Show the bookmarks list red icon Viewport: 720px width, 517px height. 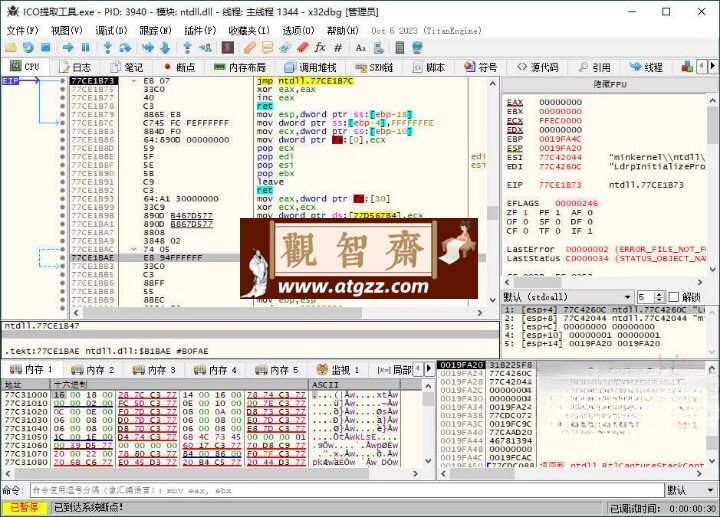(303, 47)
